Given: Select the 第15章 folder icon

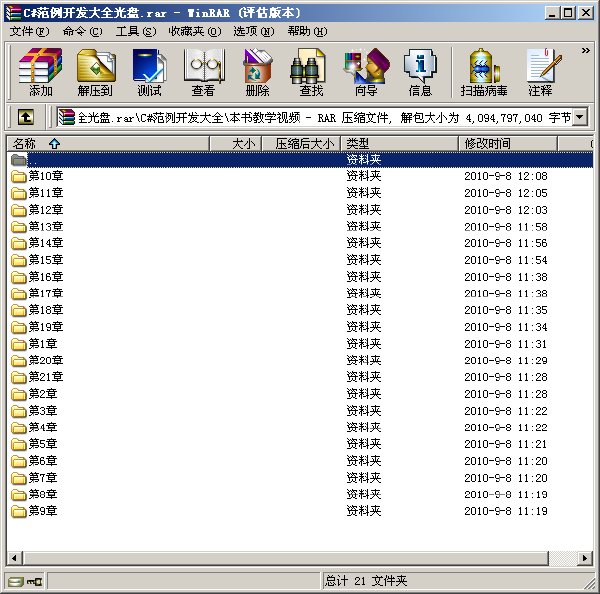Looking at the screenshot, I should [18, 260].
